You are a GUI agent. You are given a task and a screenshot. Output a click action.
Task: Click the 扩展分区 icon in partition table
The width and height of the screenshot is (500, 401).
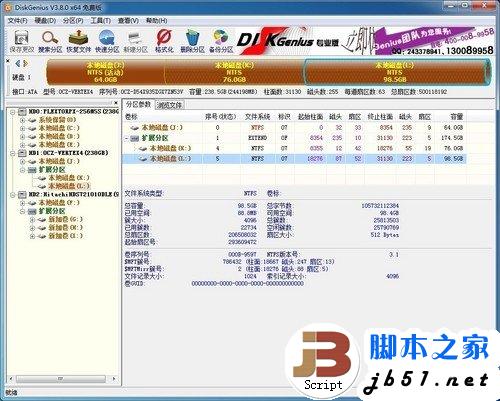[x=134, y=138]
